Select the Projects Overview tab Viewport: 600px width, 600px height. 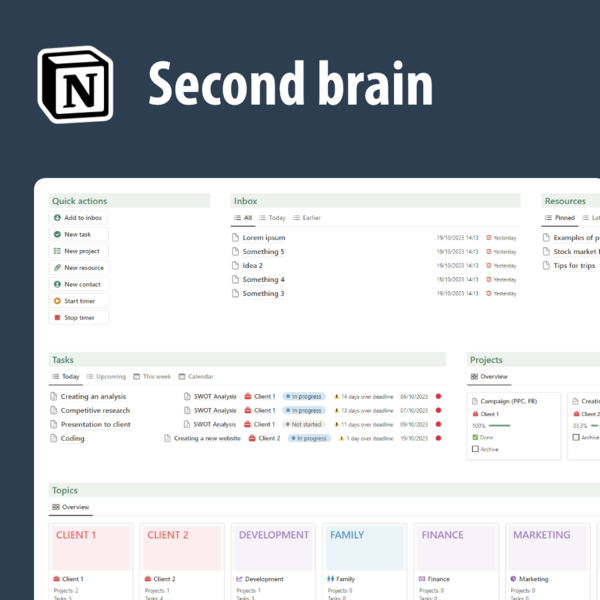[489, 377]
